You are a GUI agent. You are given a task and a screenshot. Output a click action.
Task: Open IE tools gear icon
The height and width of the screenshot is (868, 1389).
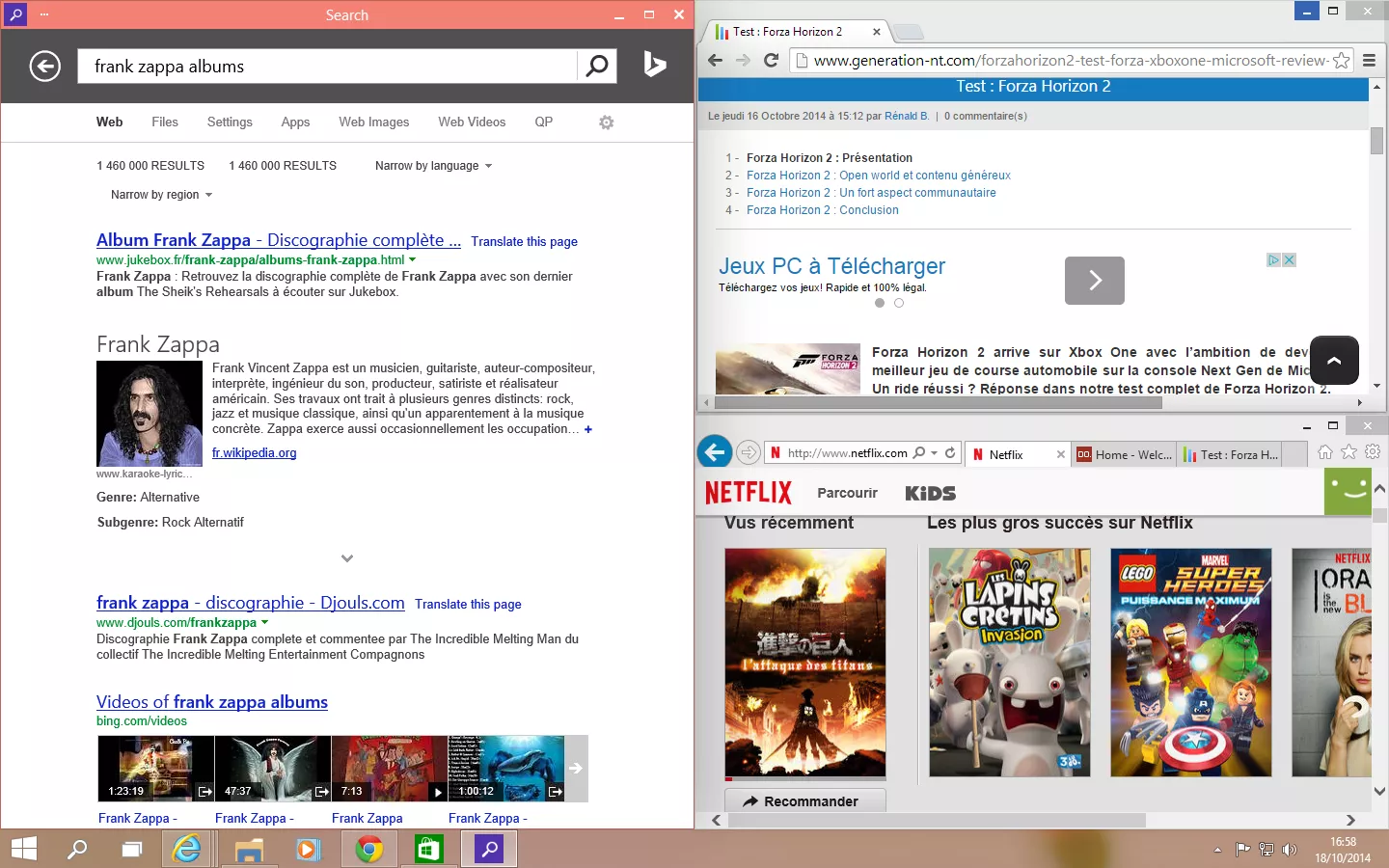[1373, 451]
